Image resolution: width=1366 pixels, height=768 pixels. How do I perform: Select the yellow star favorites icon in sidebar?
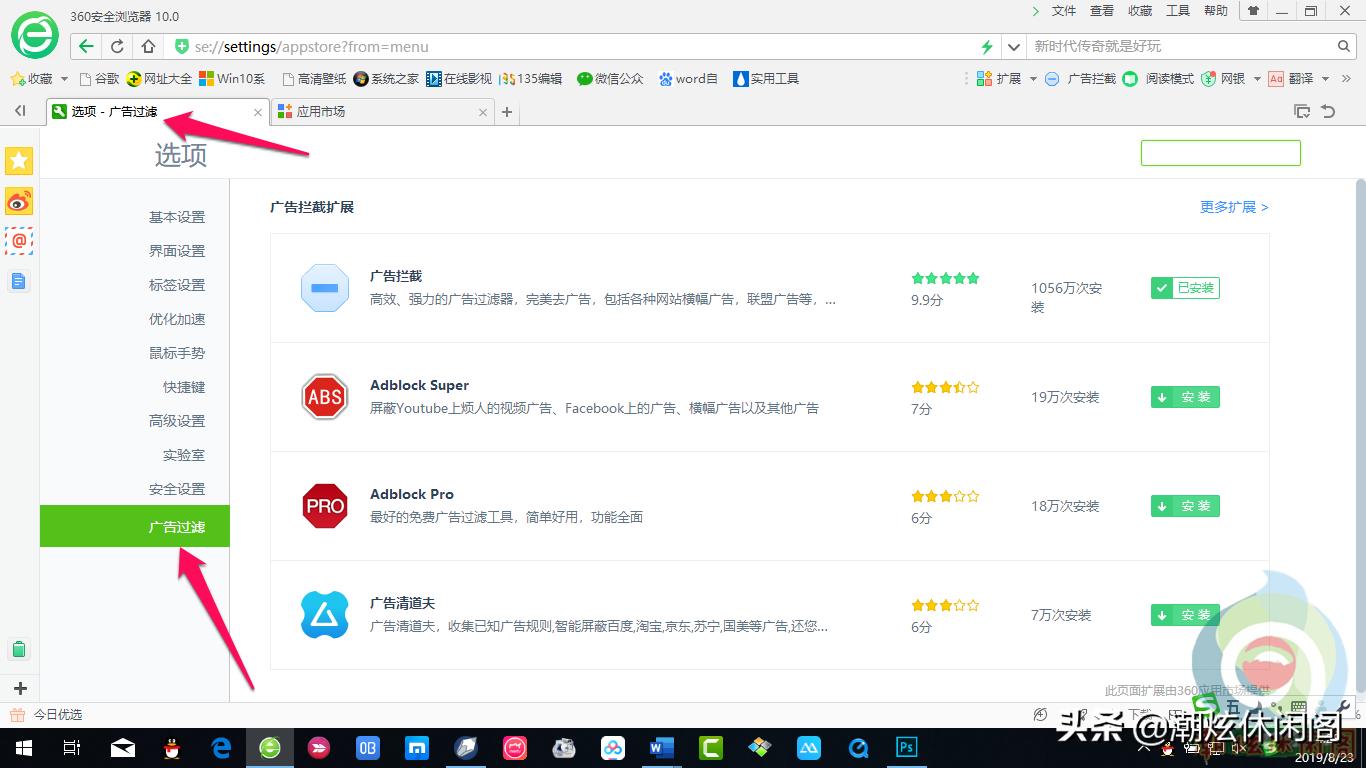(x=19, y=160)
